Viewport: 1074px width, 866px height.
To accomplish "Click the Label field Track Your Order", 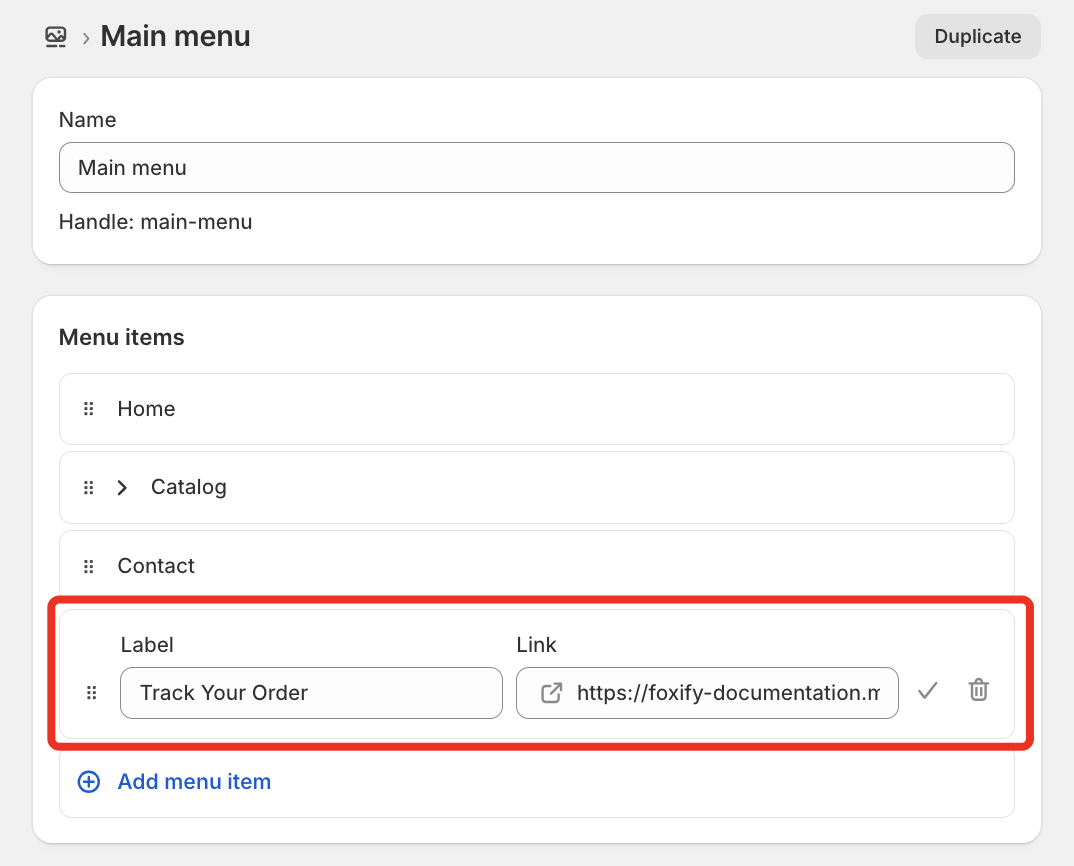I will click(x=311, y=693).
